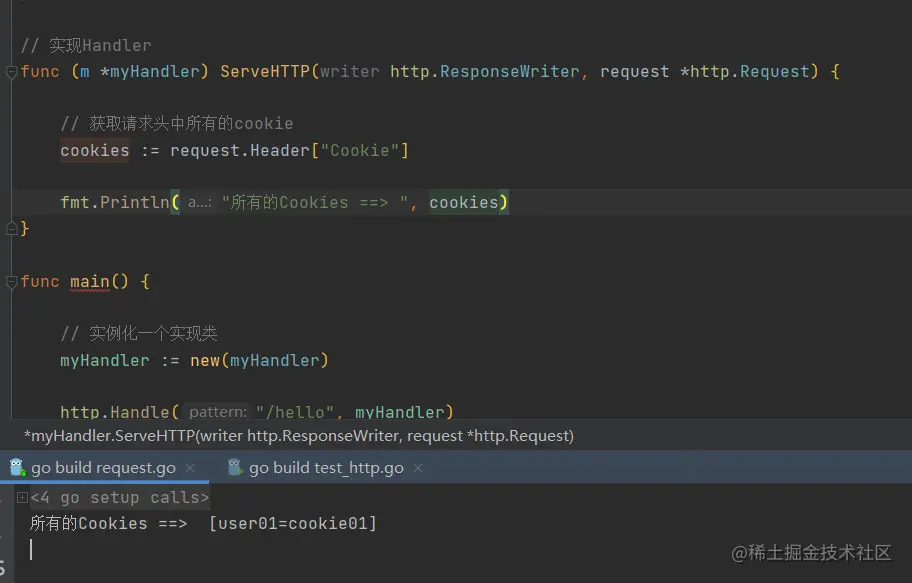Screen dimensions: 912x583
Task: Click the "/hello" pattern string
Action: tap(295, 412)
